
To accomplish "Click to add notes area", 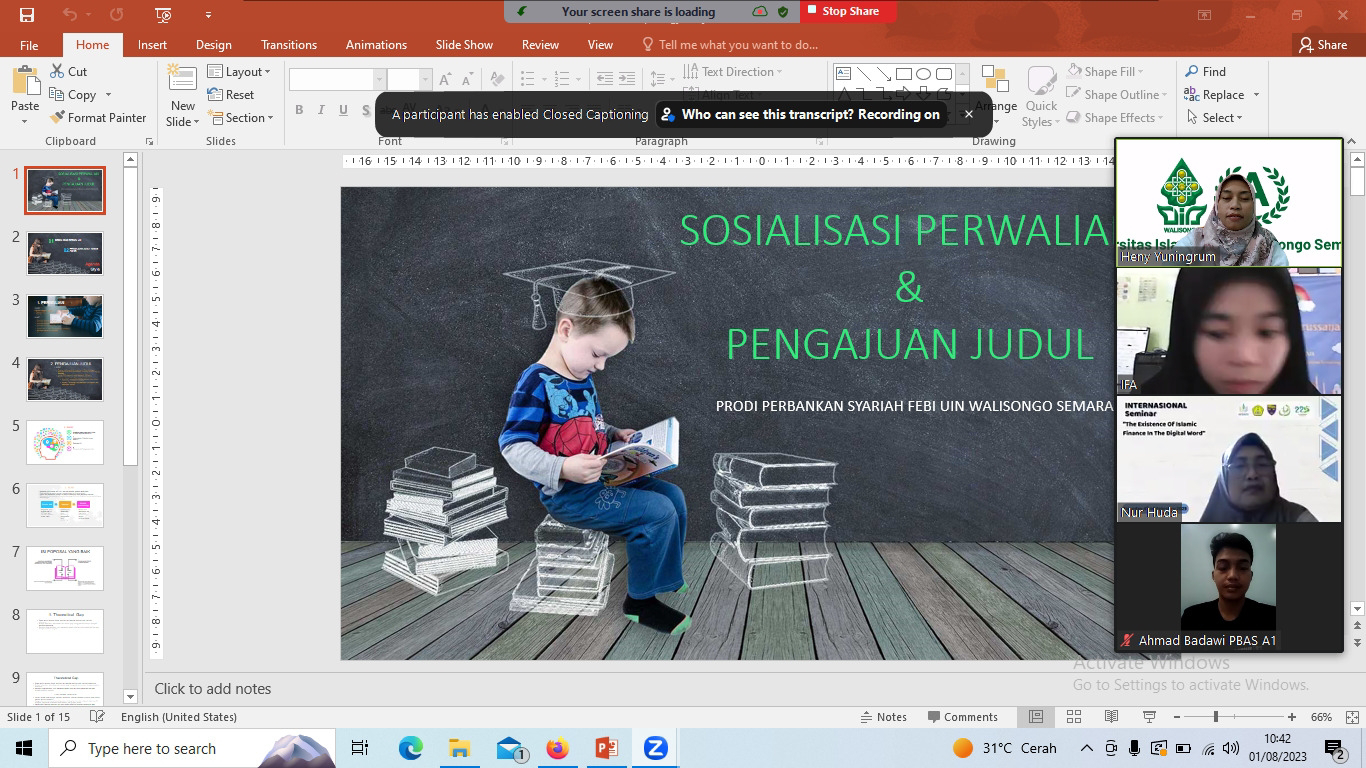I will click(213, 689).
